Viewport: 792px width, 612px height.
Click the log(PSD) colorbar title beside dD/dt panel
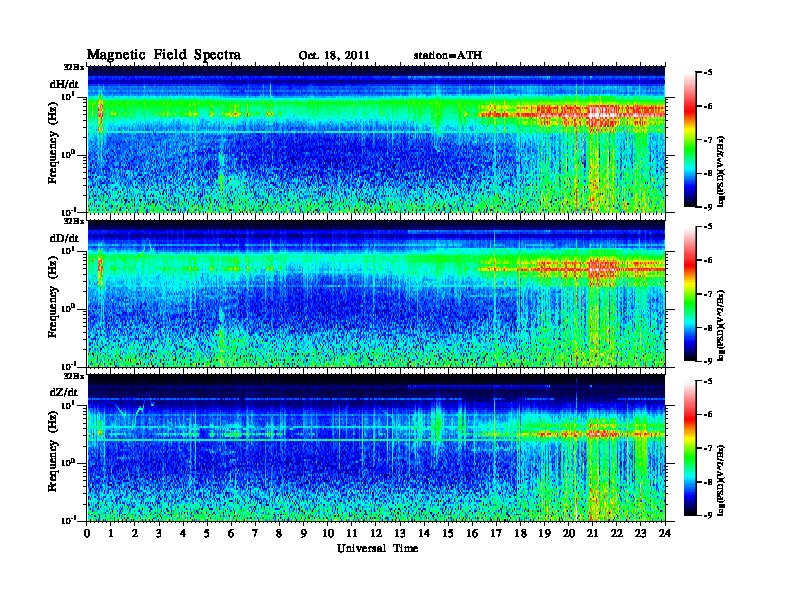click(722, 325)
